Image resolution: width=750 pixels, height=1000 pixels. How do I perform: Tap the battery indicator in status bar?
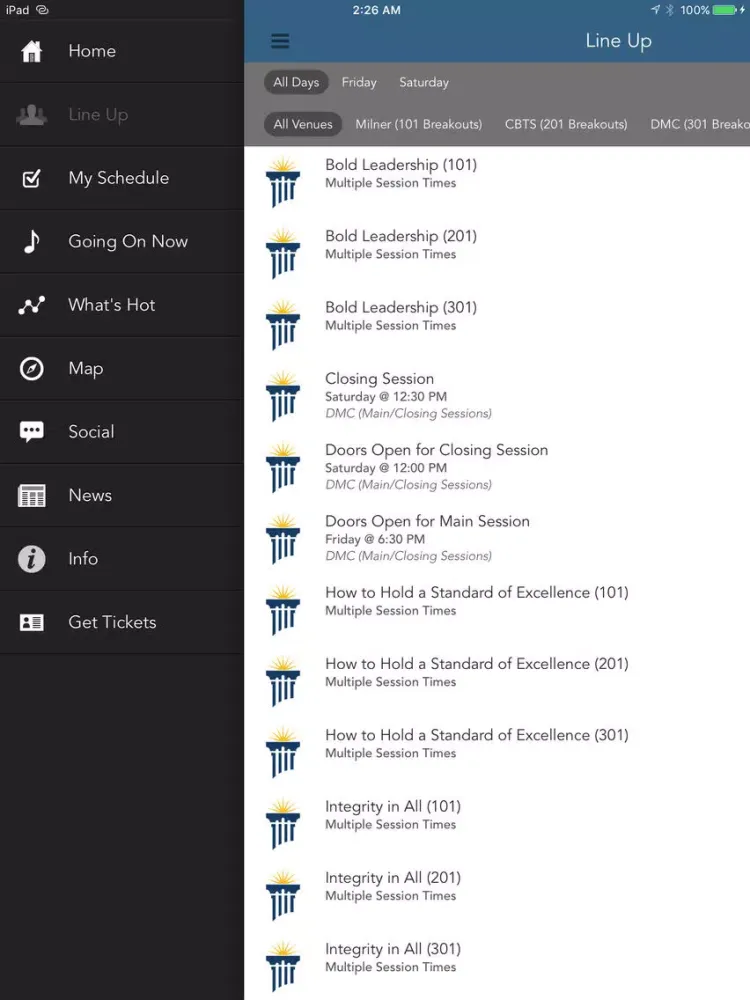[725, 10]
